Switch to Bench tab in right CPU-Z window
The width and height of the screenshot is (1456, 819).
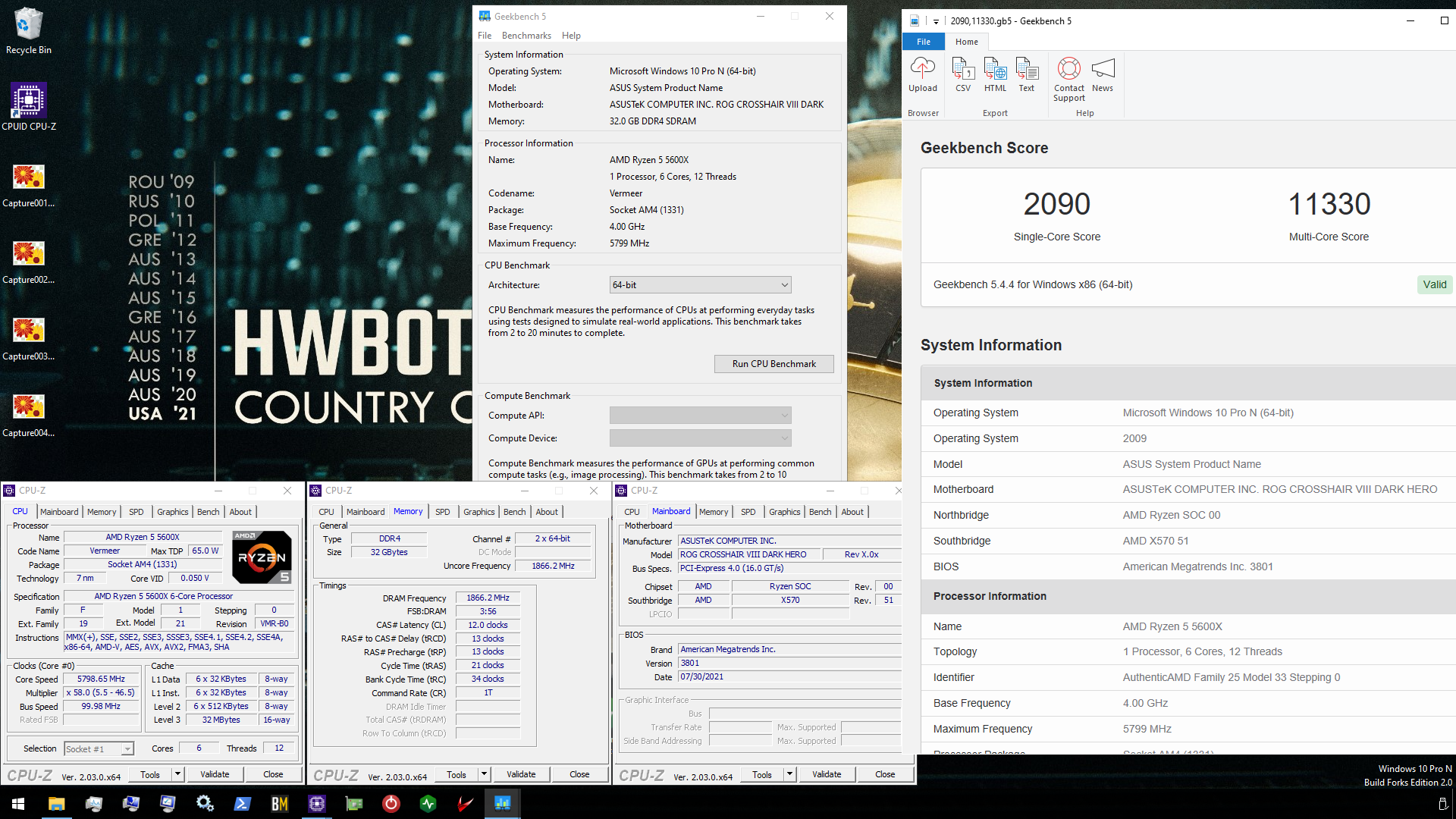tap(820, 512)
